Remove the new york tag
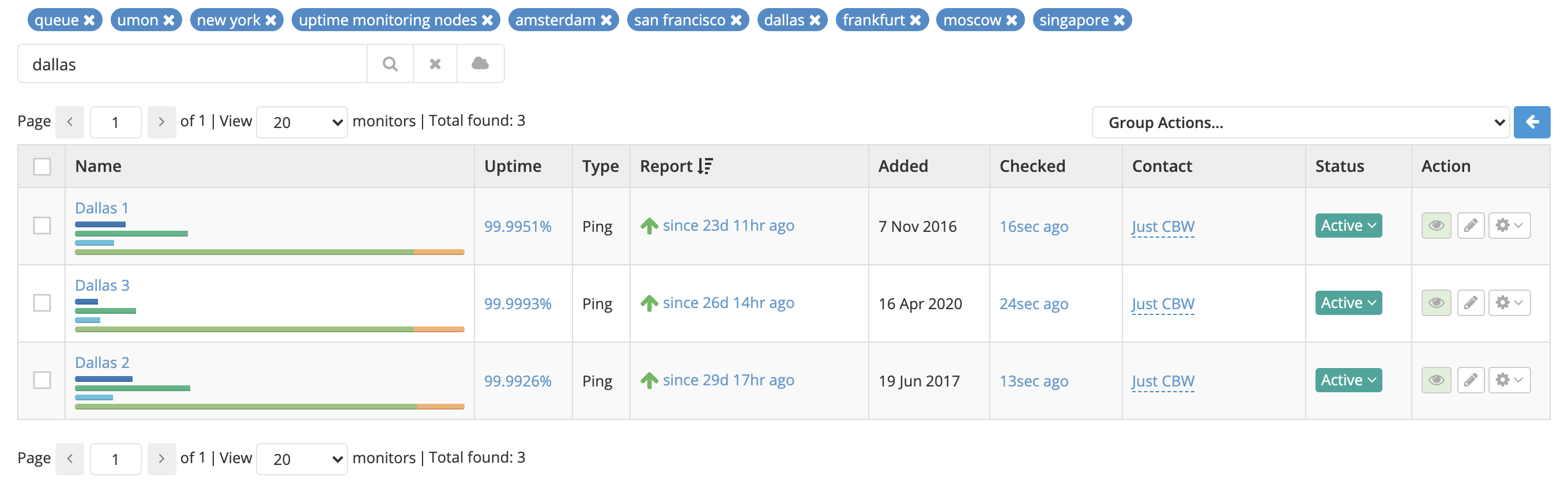The width and height of the screenshot is (1568, 488). tap(271, 20)
